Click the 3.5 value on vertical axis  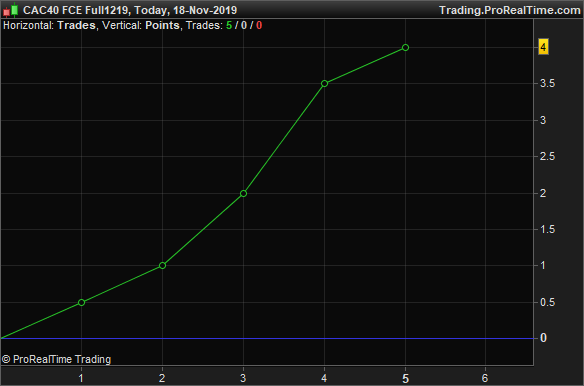pos(547,83)
